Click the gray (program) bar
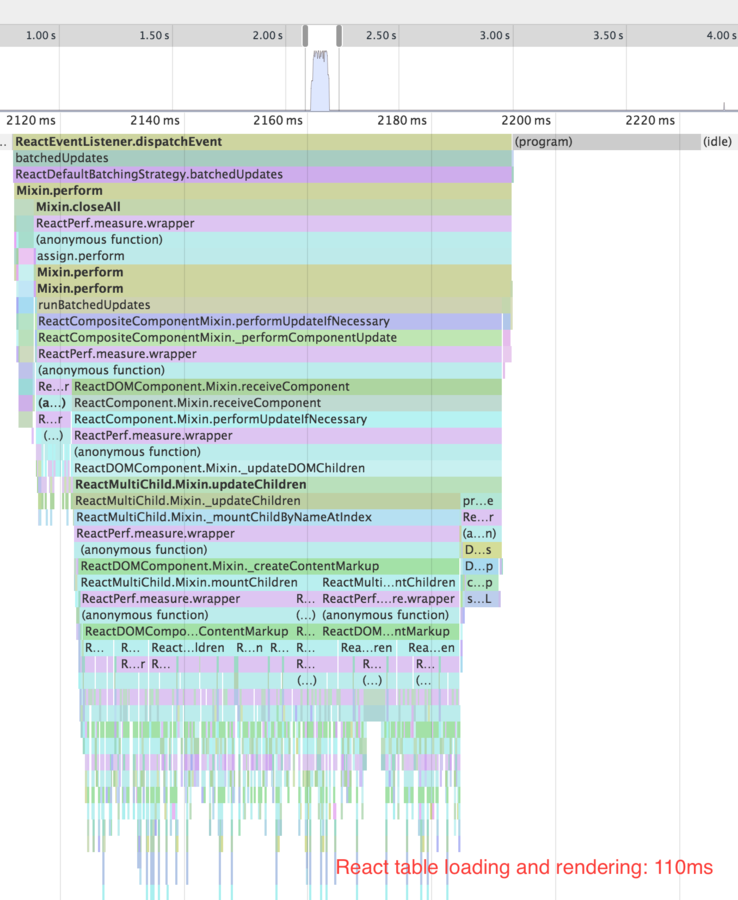This screenshot has height=900, width=738. click(607, 142)
